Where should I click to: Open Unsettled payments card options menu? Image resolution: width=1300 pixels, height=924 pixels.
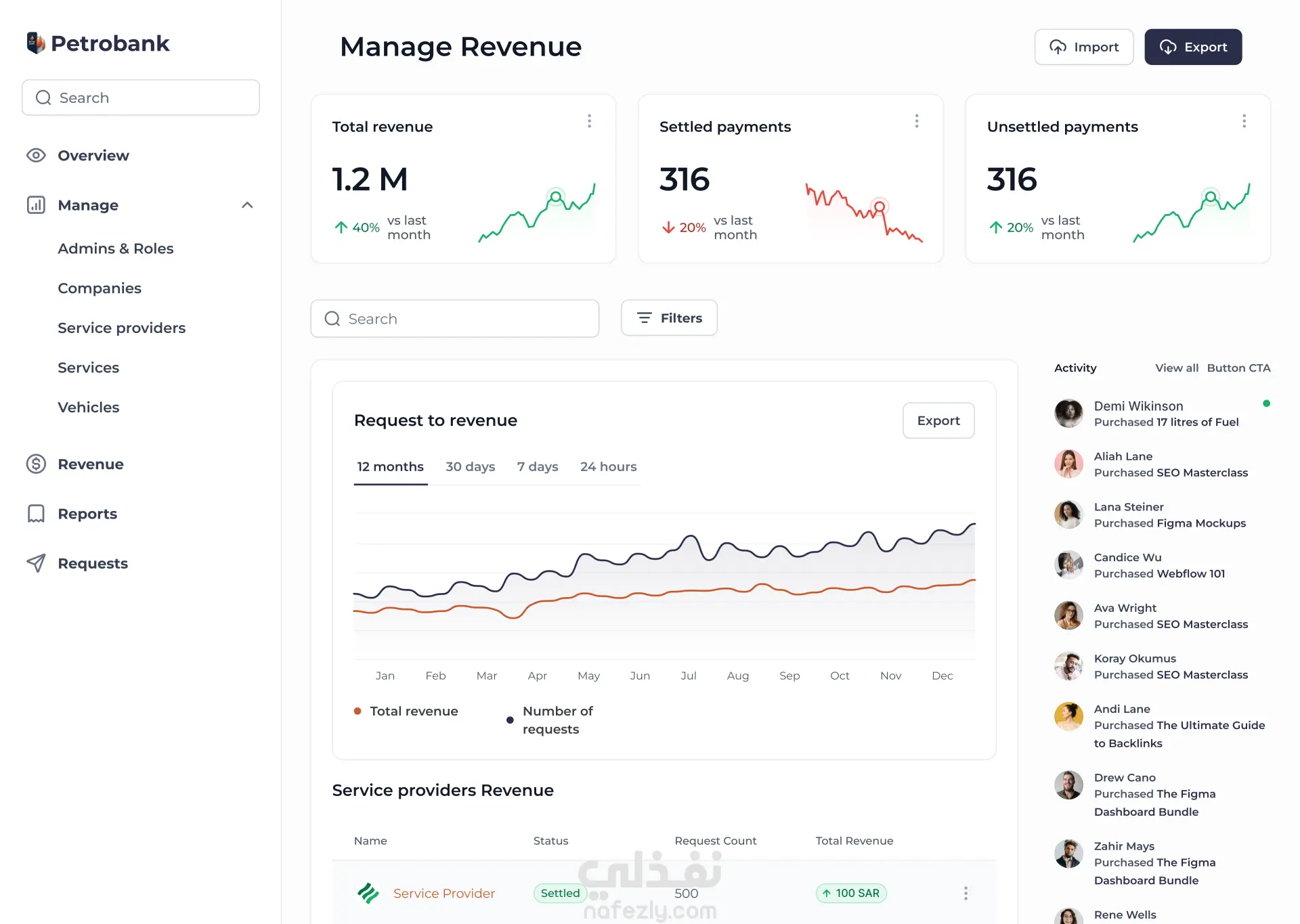pyautogui.click(x=1244, y=121)
